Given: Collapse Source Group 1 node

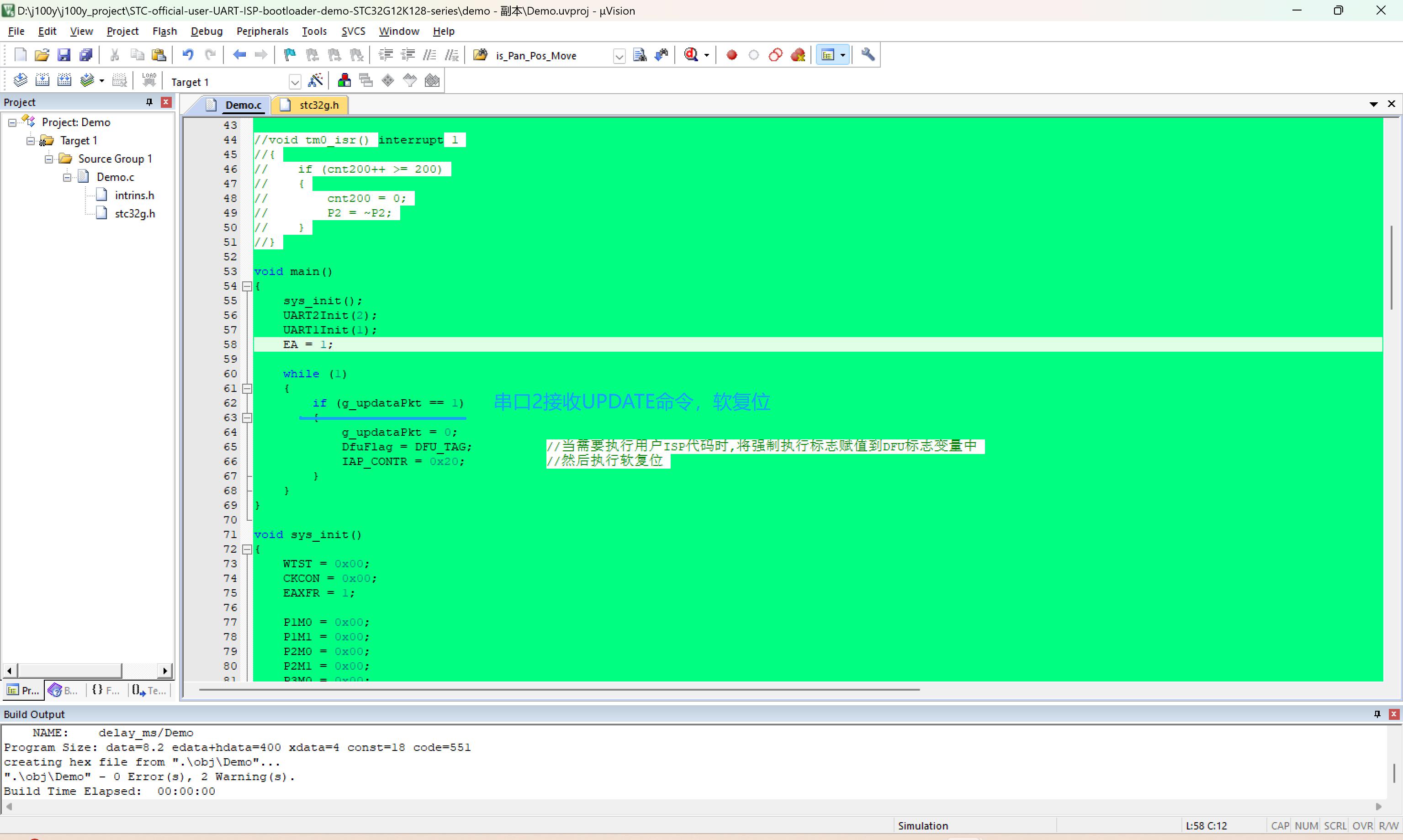Looking at the screenshot, I should 49,158.
